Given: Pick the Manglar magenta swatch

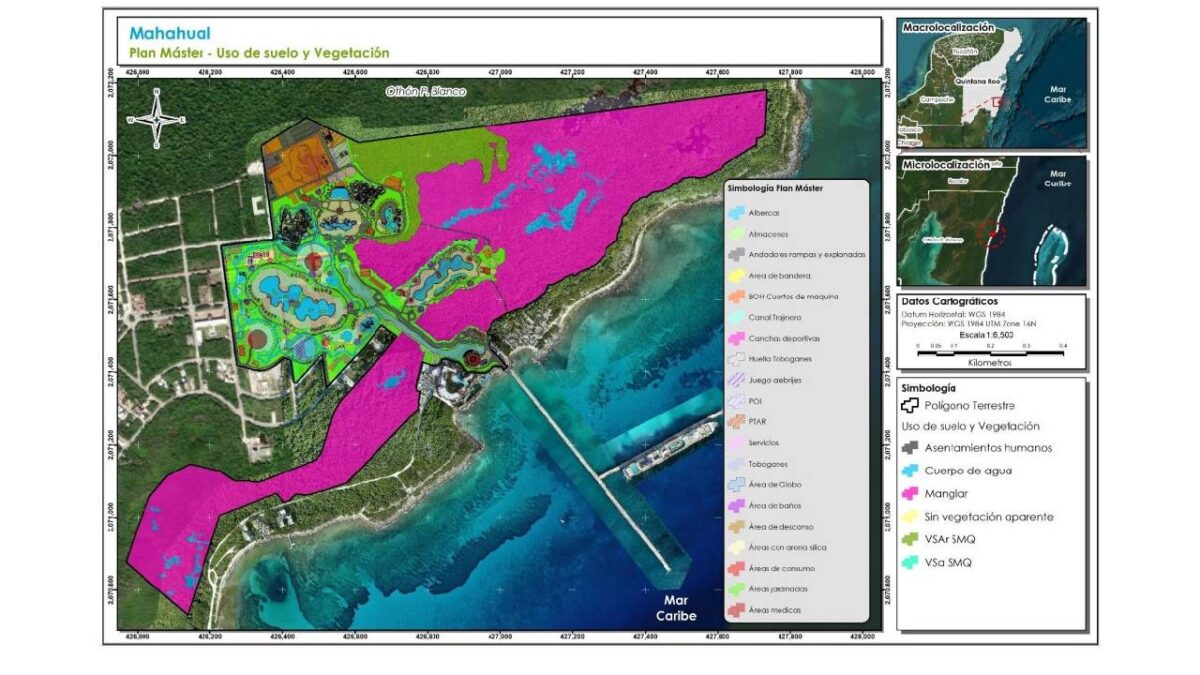Looking at the screenshot, I should 910,494.
